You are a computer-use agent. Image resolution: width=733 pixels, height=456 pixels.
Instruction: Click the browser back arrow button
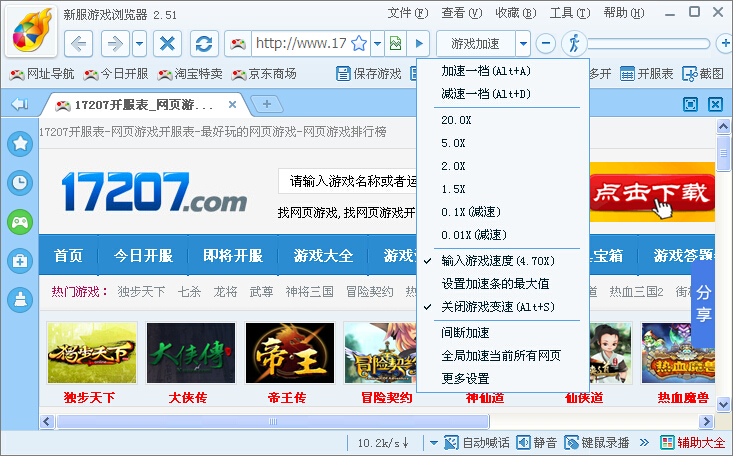pyautogui.click(x=80, y=44)
